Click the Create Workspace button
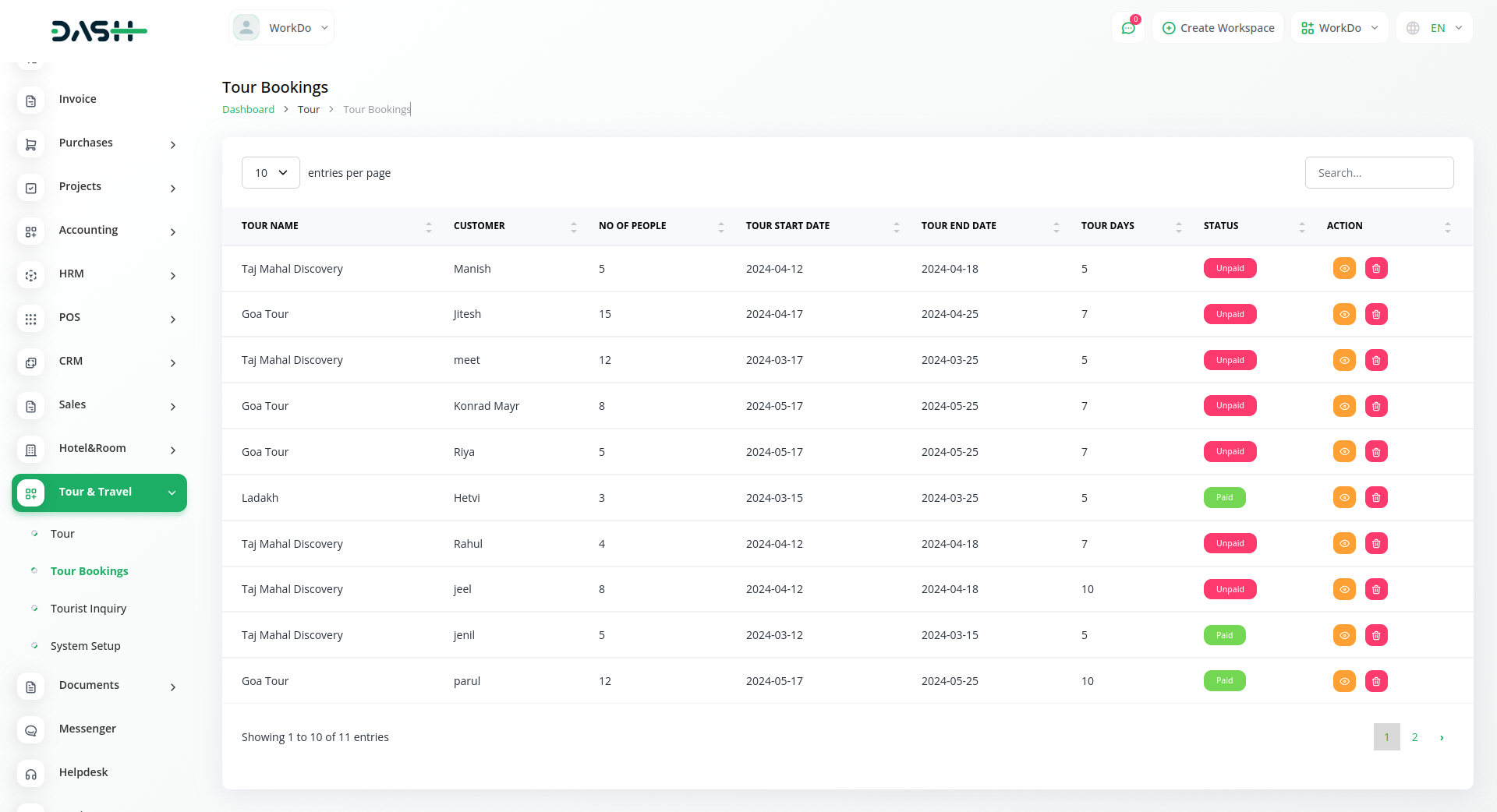This screenshot has height=812, width=1497. coord(1218,28)
